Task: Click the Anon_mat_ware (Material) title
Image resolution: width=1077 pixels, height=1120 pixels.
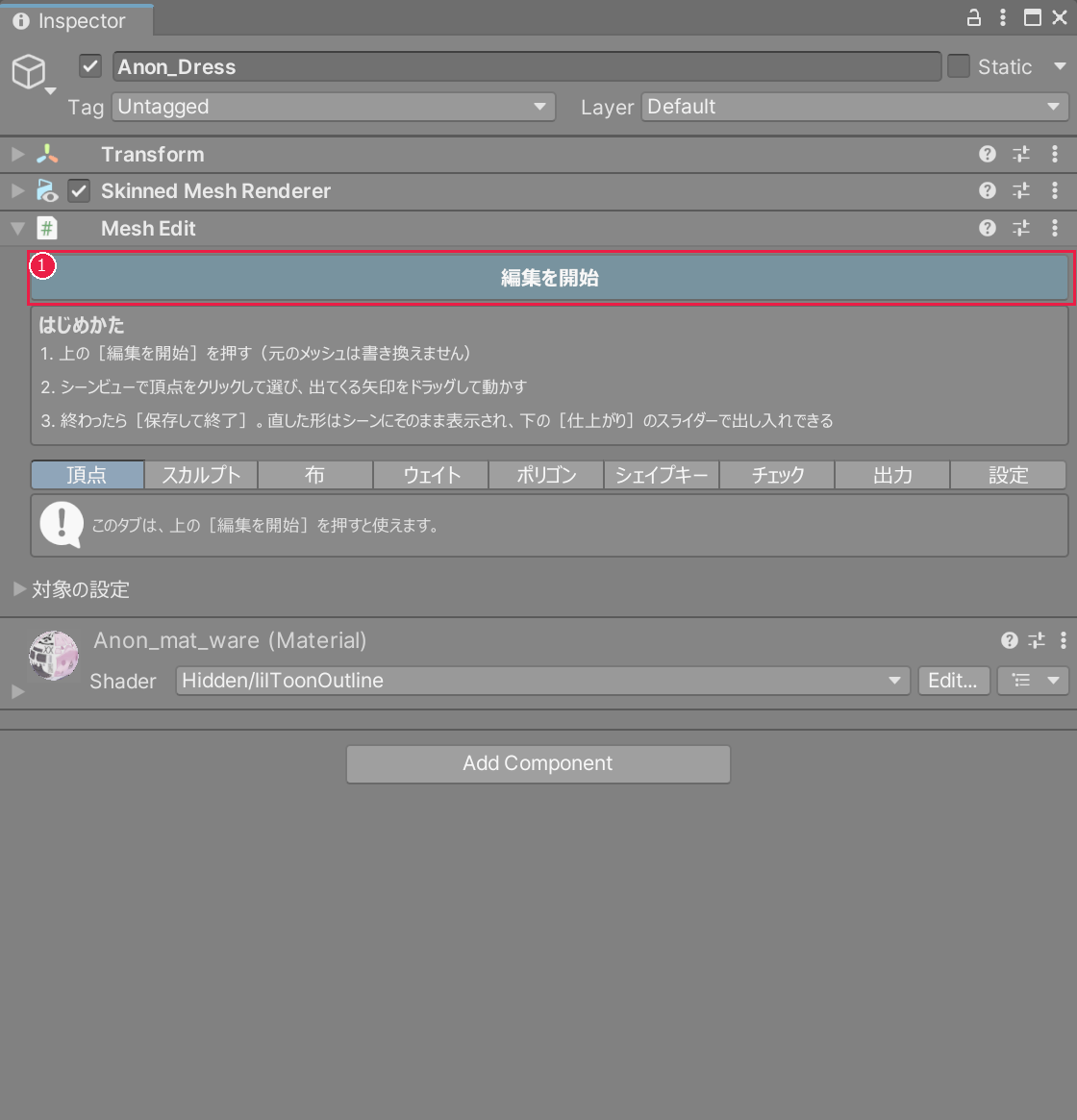Action: coord(230,640)
